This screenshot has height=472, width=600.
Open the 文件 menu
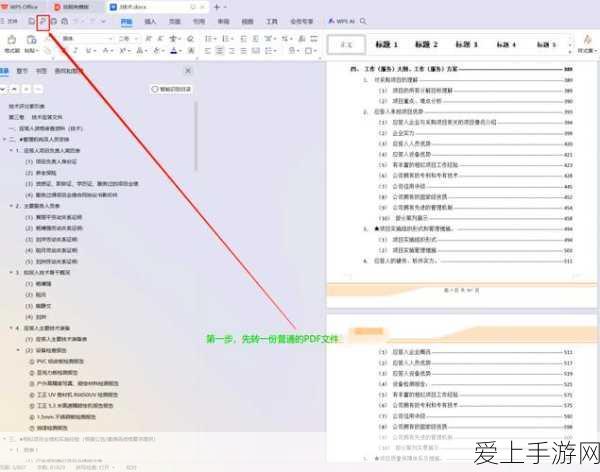click(x=10, y=21)
